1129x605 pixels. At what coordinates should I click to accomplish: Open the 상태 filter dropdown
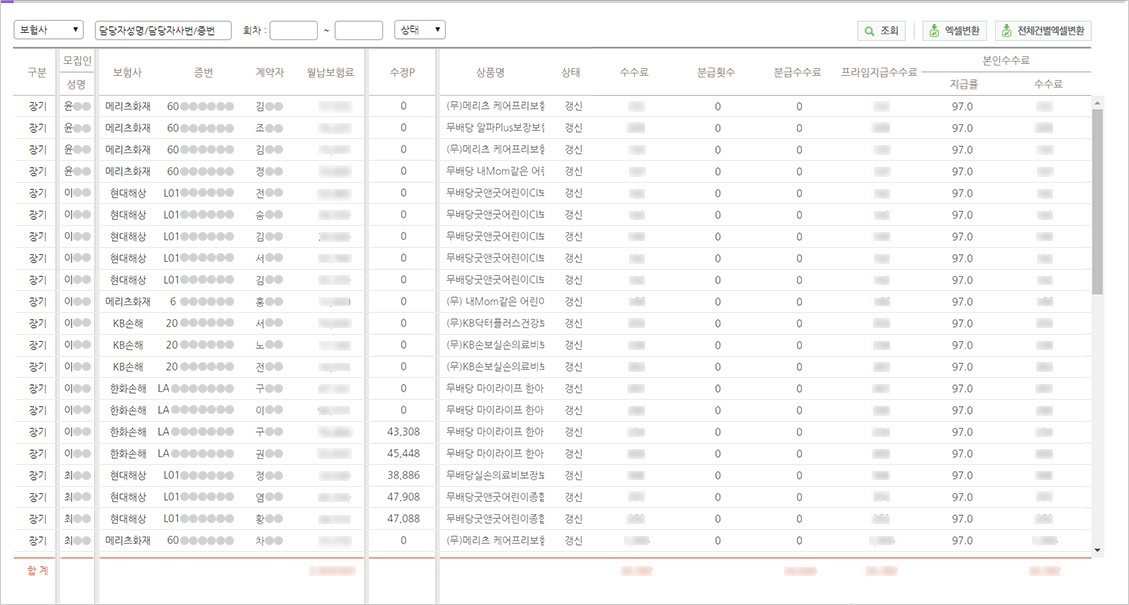tap(420, 30)
